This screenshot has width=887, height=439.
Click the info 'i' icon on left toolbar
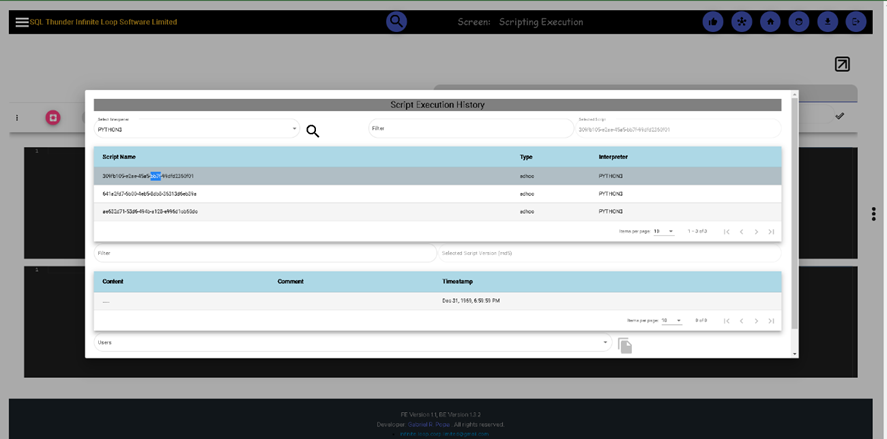(x=17, y=118)
